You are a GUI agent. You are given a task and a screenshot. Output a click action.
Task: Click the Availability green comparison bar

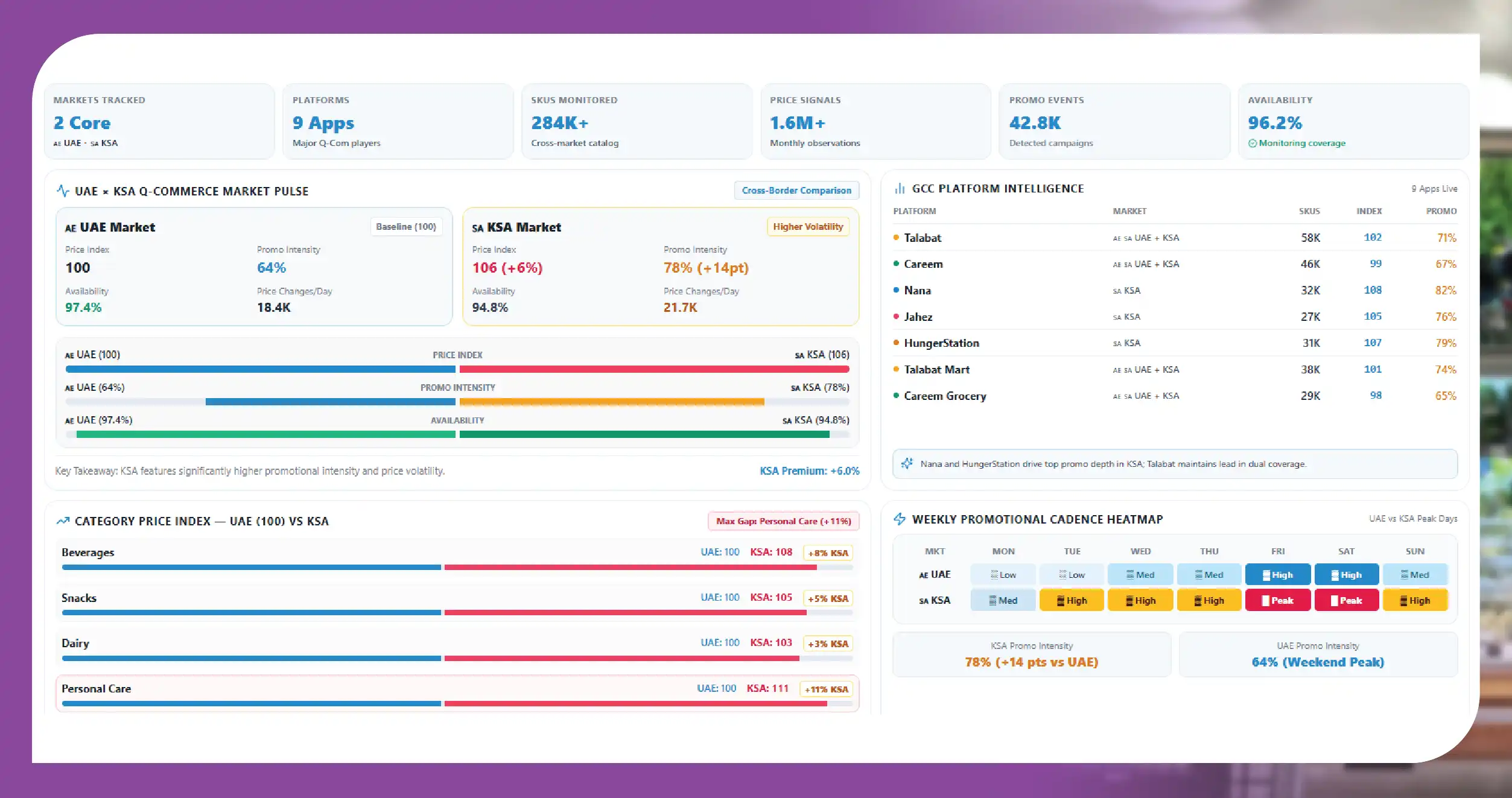pyautogui.click(x=457, y=434)
